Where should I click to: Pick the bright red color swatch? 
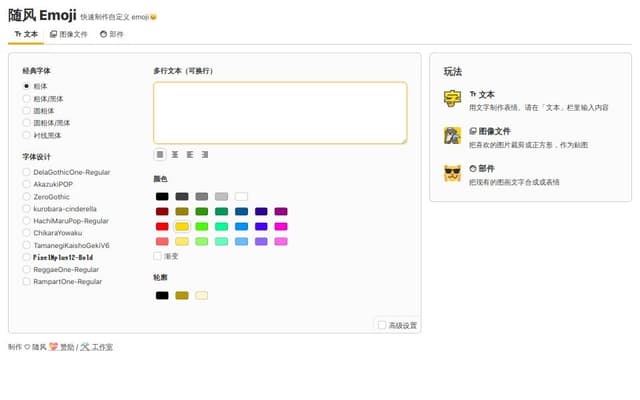(162, 227)
